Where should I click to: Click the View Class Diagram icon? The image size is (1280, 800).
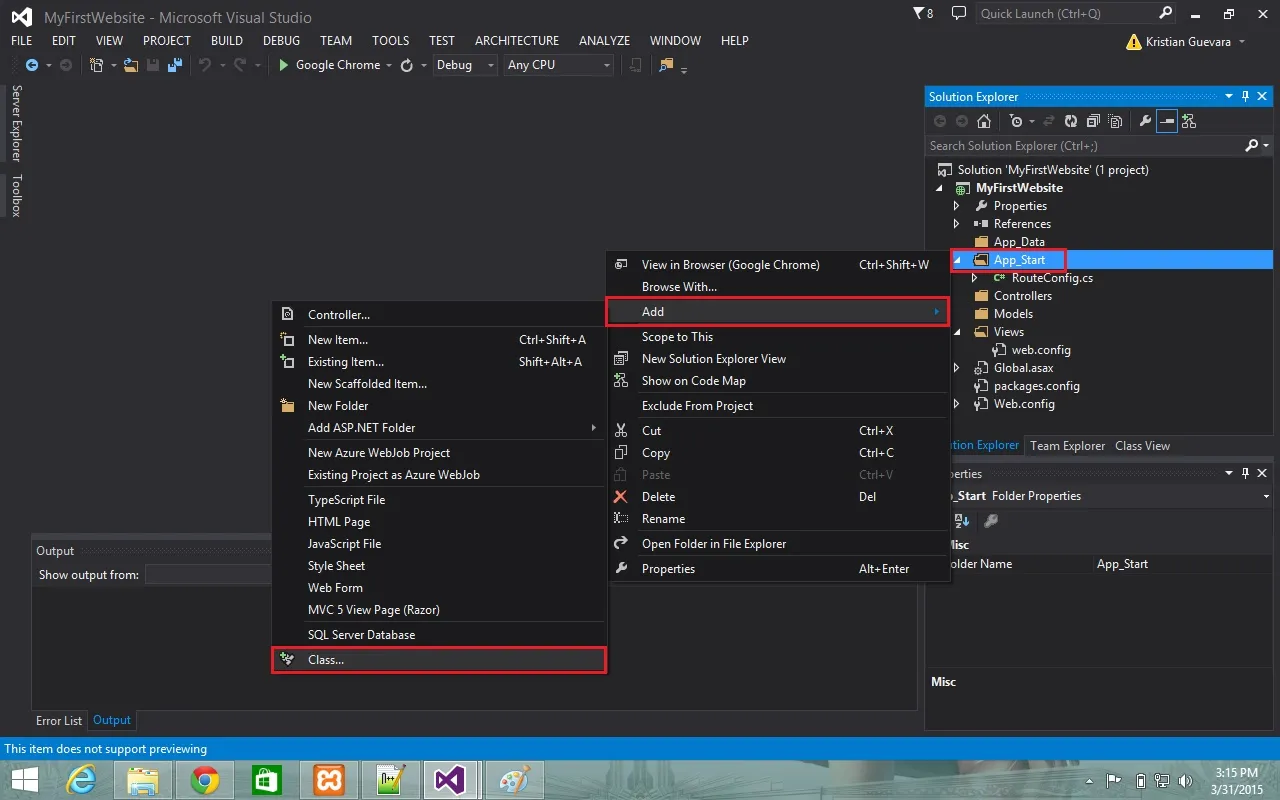1189,121
